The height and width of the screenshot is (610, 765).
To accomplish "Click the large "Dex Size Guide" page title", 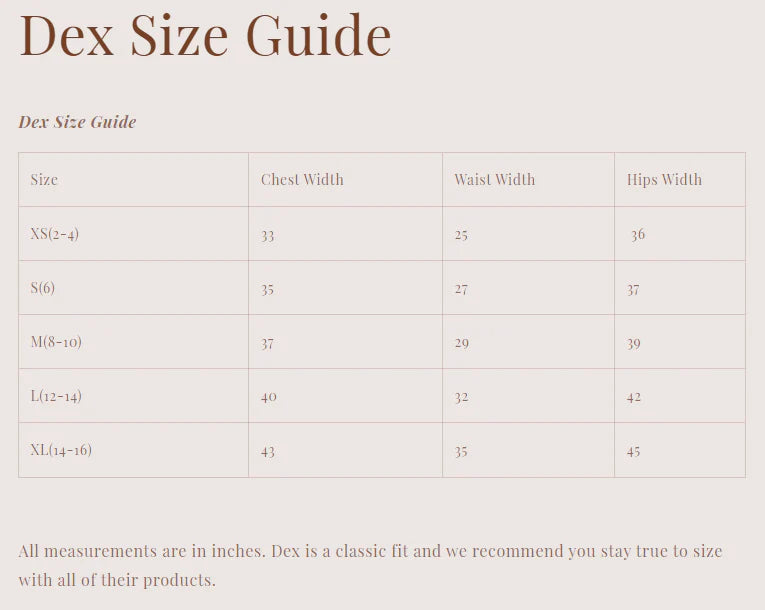I will tap(205, 35).
